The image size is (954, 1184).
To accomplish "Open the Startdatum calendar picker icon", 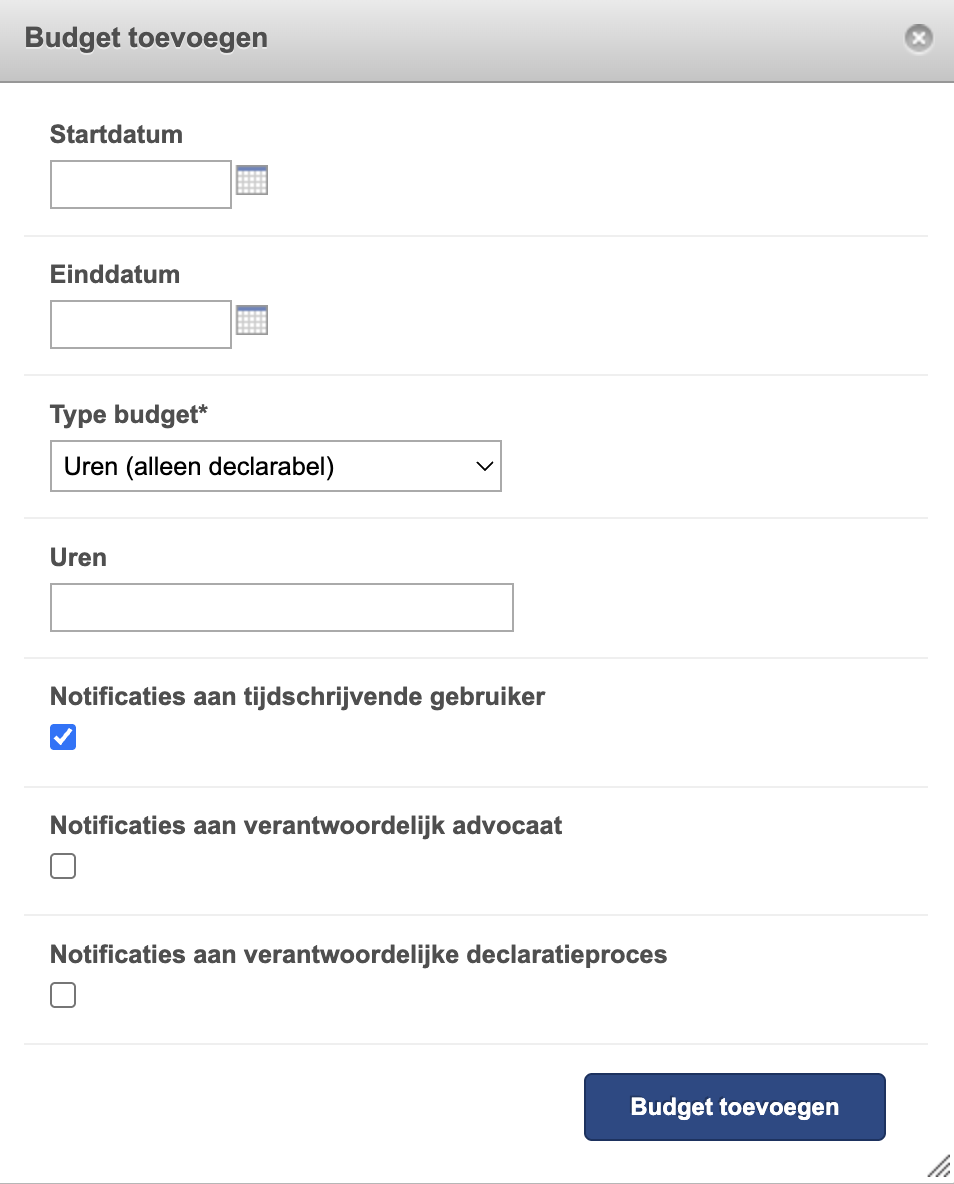I will [x=252, y=181].
